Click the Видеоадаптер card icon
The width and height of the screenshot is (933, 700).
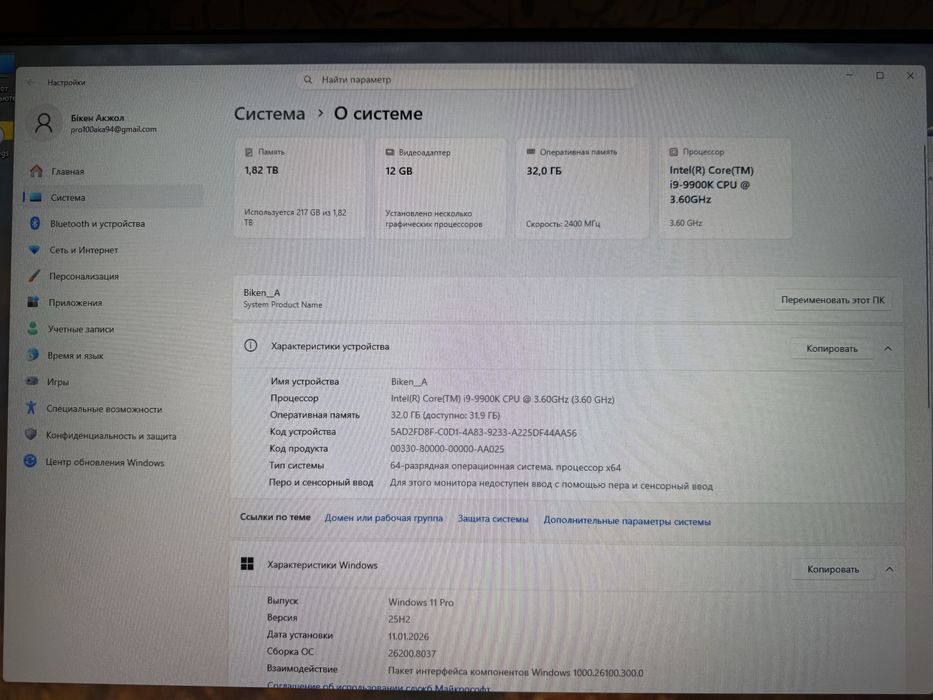click(390, 152)
